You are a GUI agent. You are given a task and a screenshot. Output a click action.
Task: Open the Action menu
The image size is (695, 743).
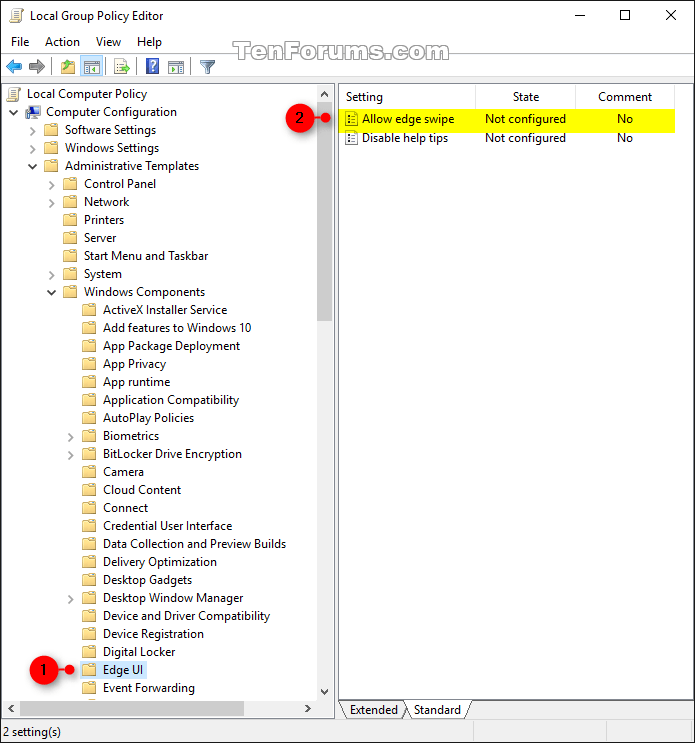62,42
